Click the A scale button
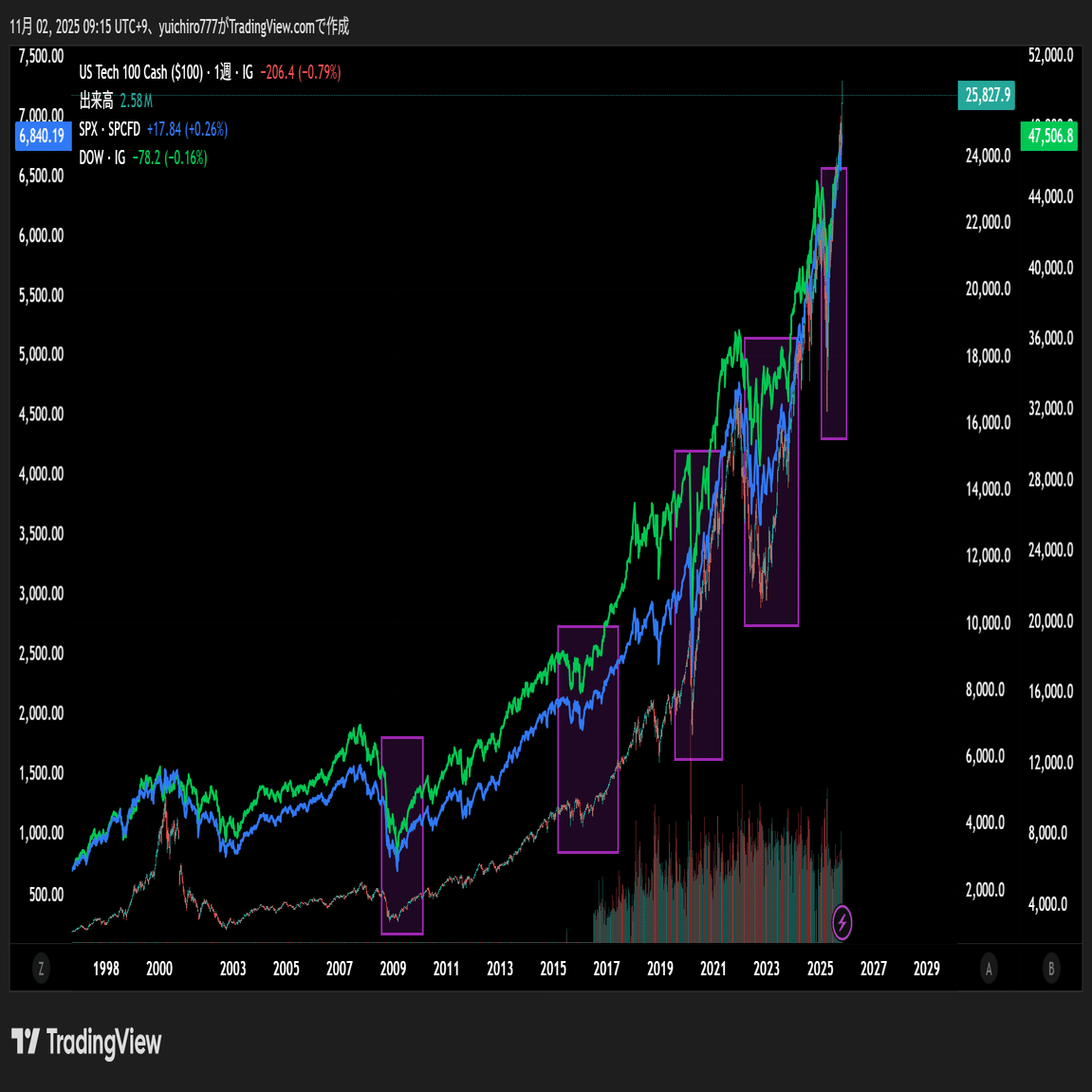Image resolution: width=1092 pixels, height=1092 pixels. [989, 968]
